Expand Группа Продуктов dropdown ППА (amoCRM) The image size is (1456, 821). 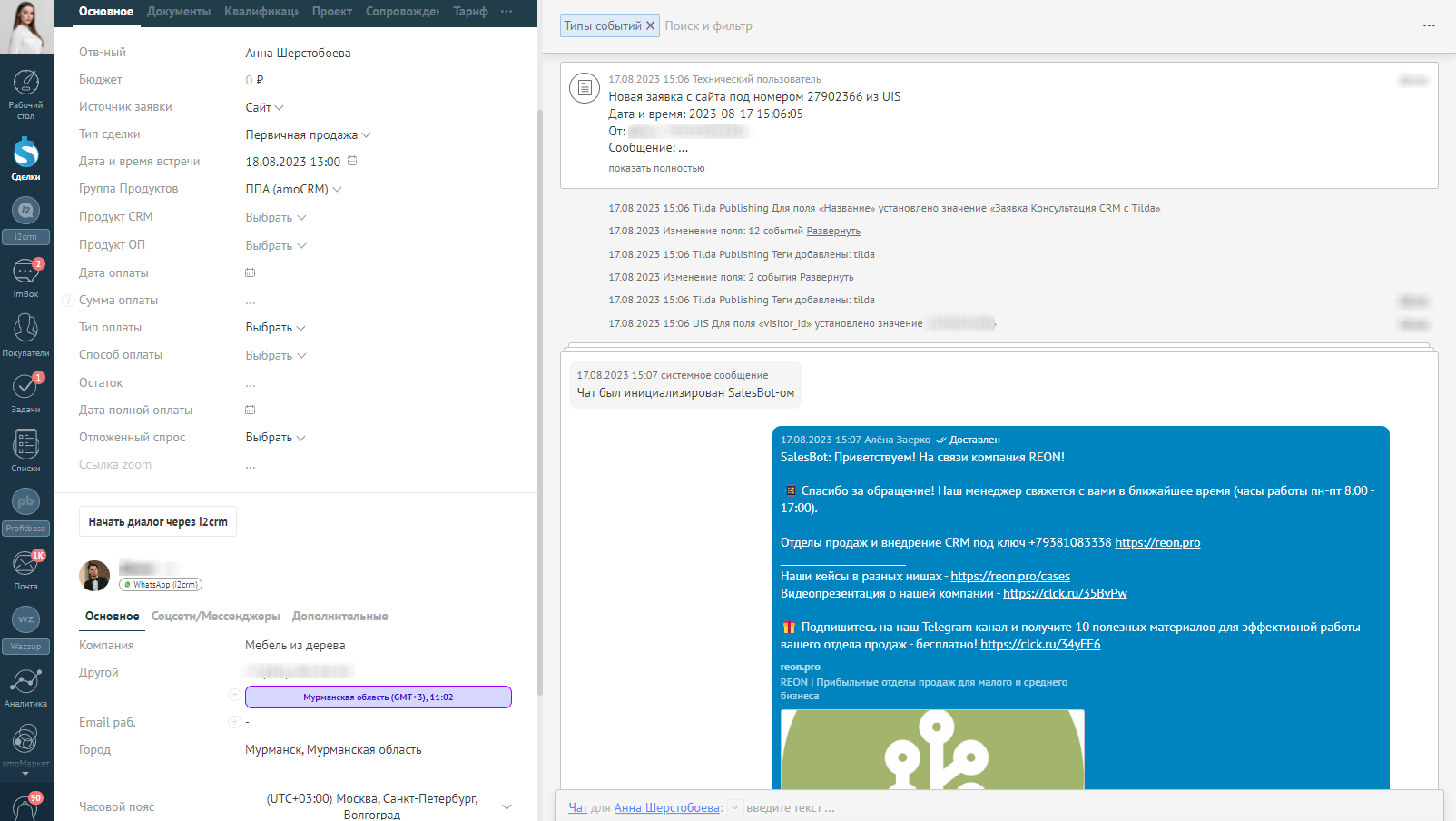[293, 189]
